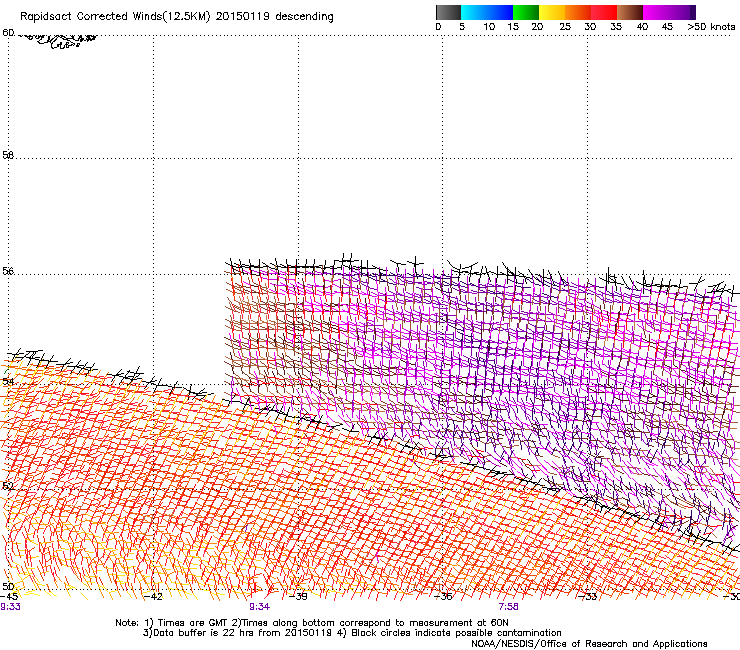The width and height of the screenshot is (740, 650).
Task: Click the -36 longitude axis label
Action: click(x=443, y=596)
